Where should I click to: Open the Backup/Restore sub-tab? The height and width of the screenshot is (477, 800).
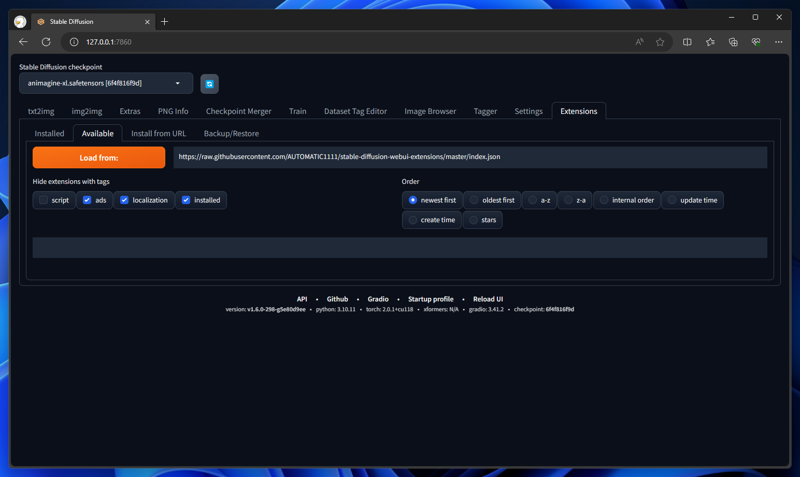(x=231, y=134)
